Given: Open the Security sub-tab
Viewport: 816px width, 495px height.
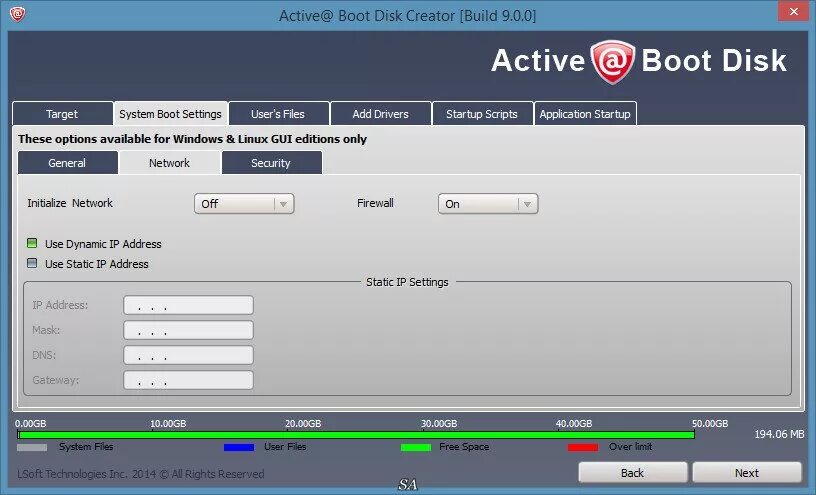Looking at the screenshot, I should (271, 163).
